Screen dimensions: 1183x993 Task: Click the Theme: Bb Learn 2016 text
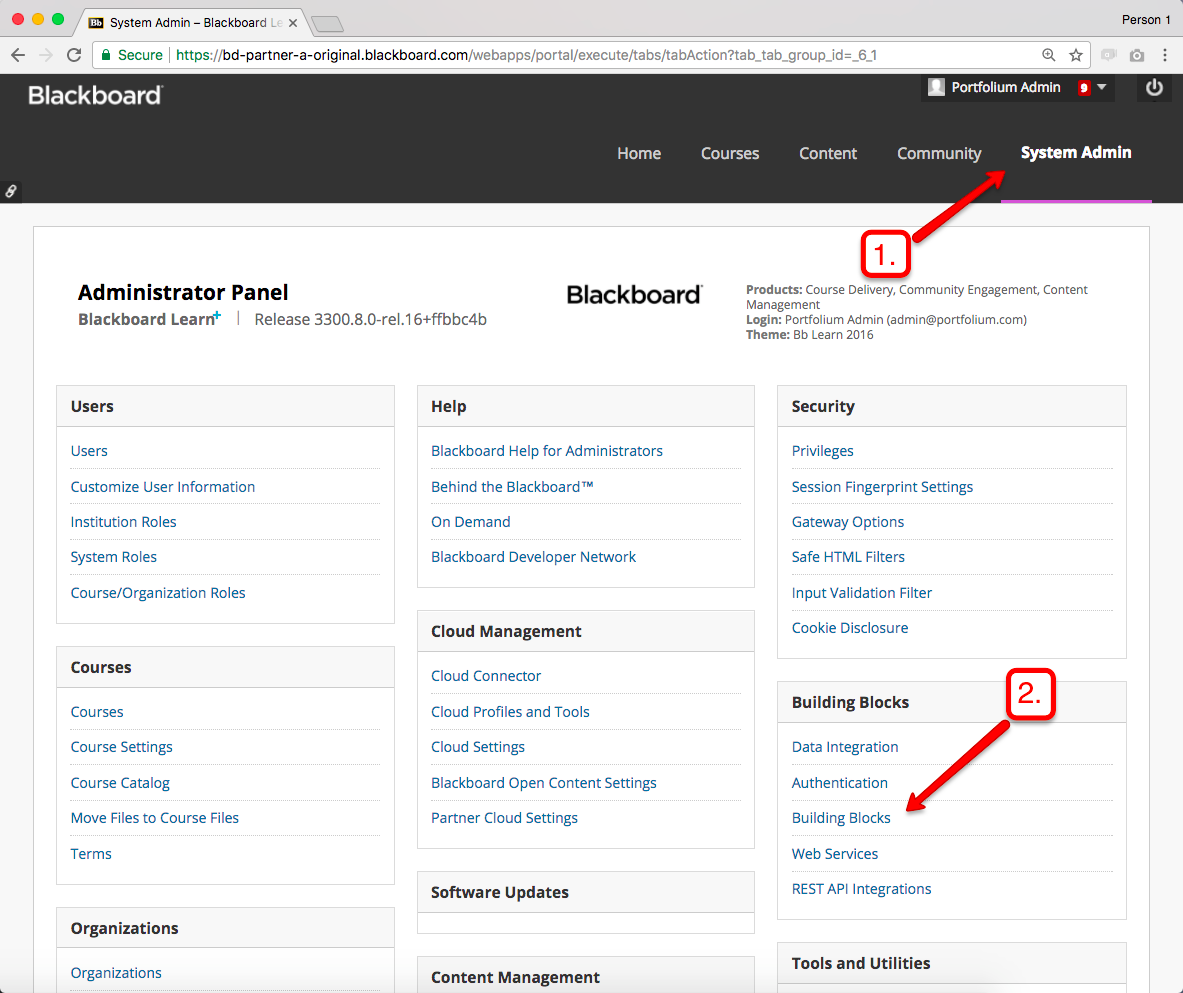pos(810,335)
